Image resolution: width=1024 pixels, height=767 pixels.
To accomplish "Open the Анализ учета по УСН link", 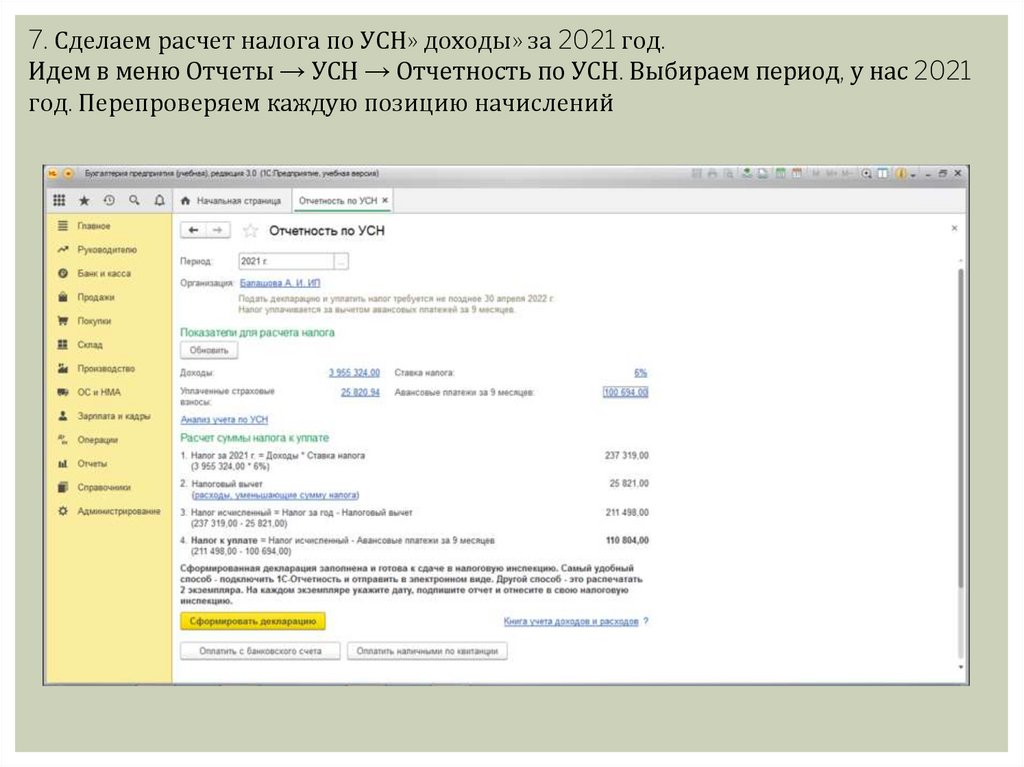I will (224, 419).
